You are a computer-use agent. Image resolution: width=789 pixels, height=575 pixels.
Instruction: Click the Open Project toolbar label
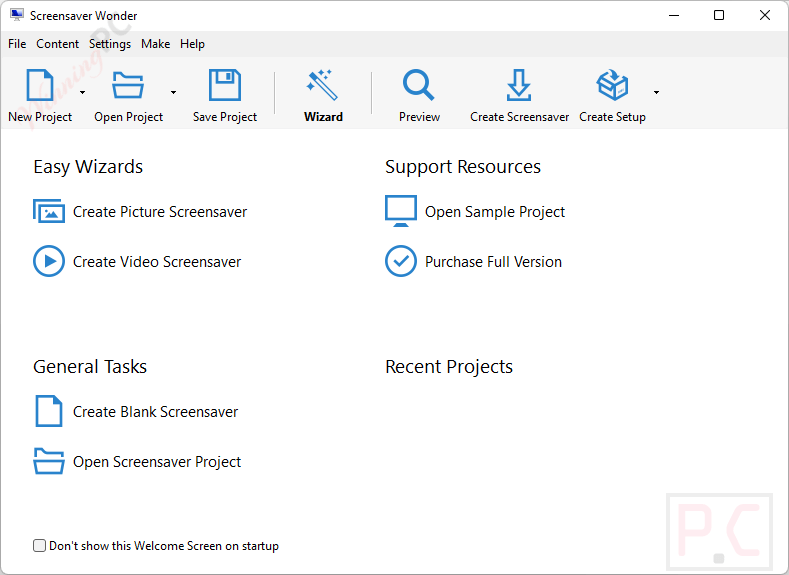click(x=128, y=117)
